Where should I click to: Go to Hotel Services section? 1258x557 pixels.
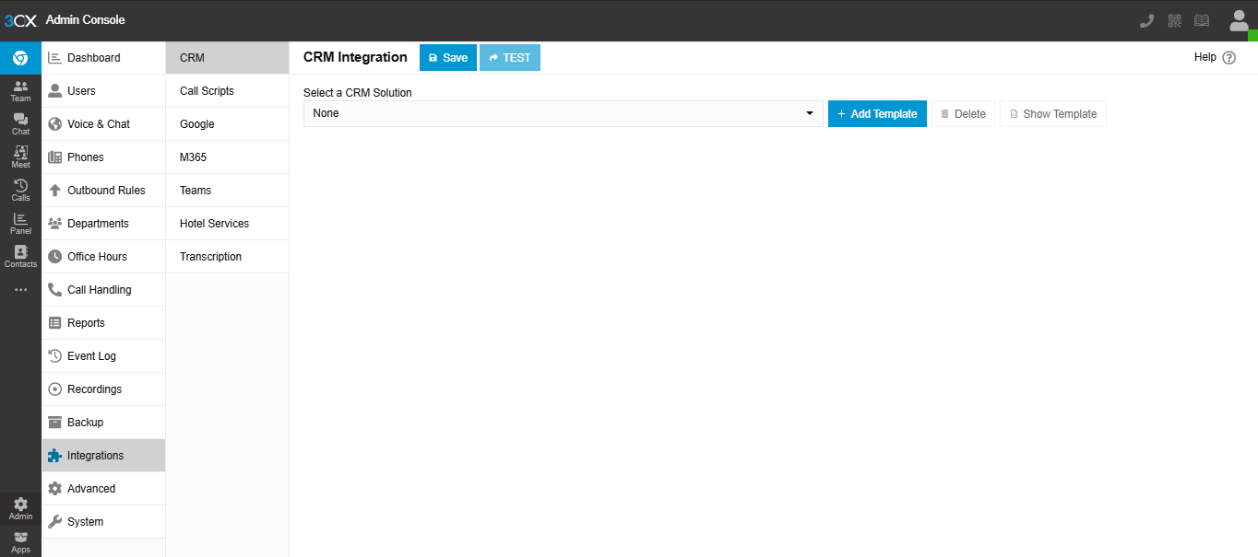[214, 223]
